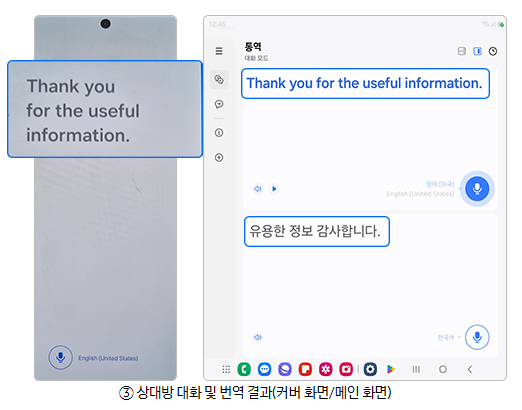Open the Settings gear app in taskbar
This screenshot has width=522, height=410.
(x=370, y=369)
